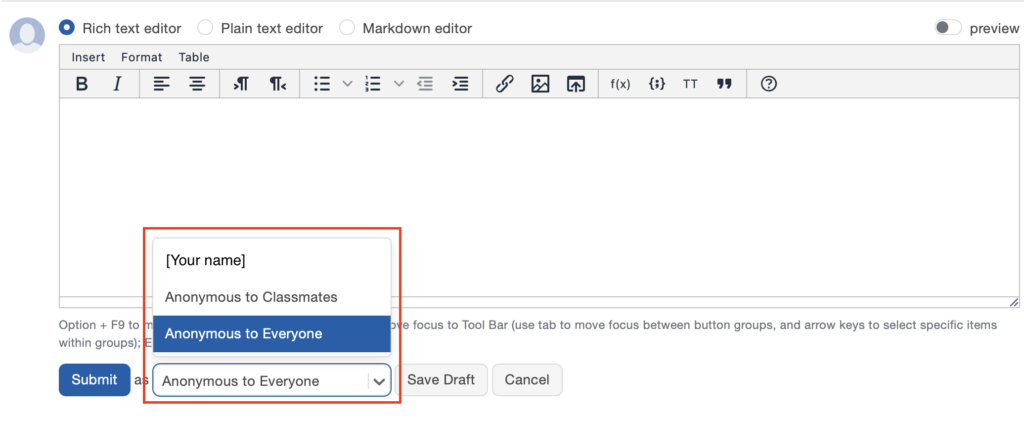Apply italic formatting

click(x=117, y=84)
